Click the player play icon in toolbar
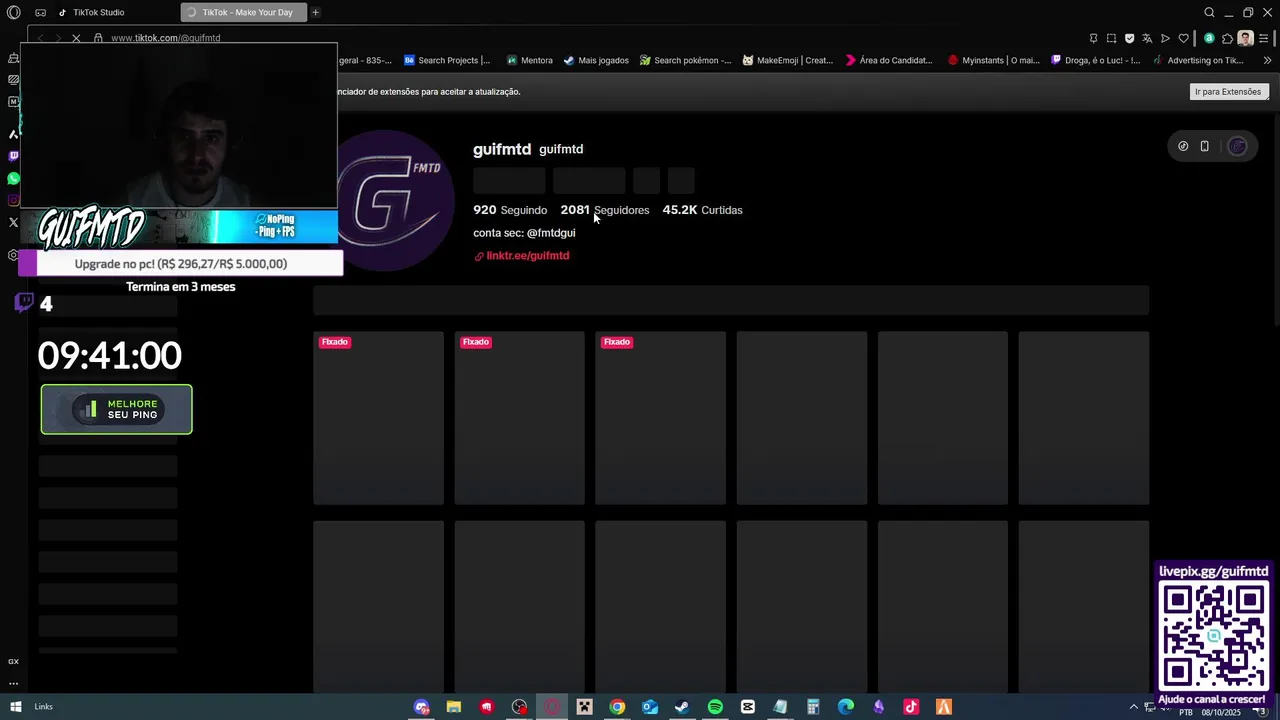The height and width of the screenshot is (720, 1280). (1165, 38)
